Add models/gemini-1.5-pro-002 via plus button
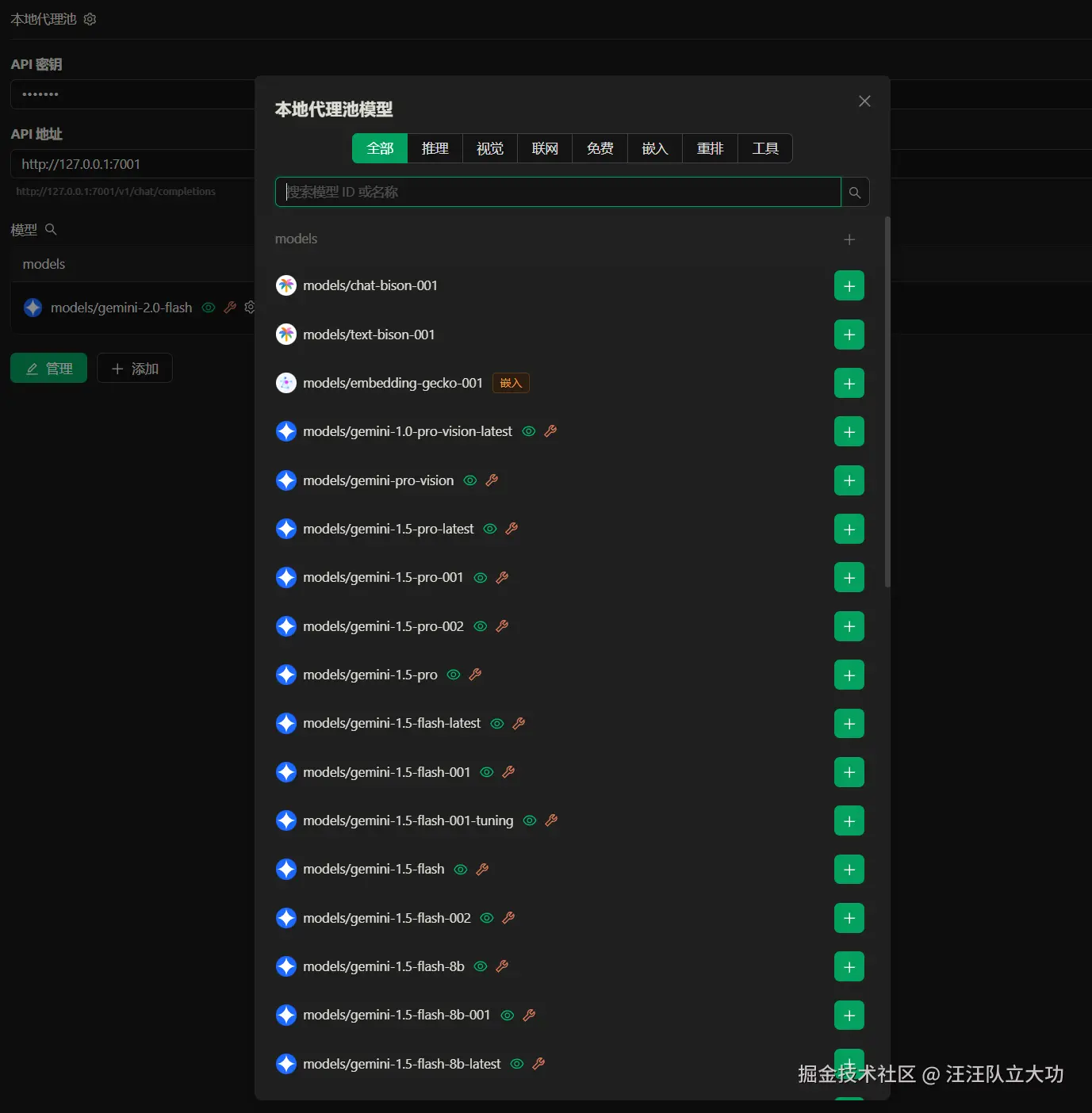Viewport: 1092px width, 1113px height. pyautogui.click(x=849, y=626)
